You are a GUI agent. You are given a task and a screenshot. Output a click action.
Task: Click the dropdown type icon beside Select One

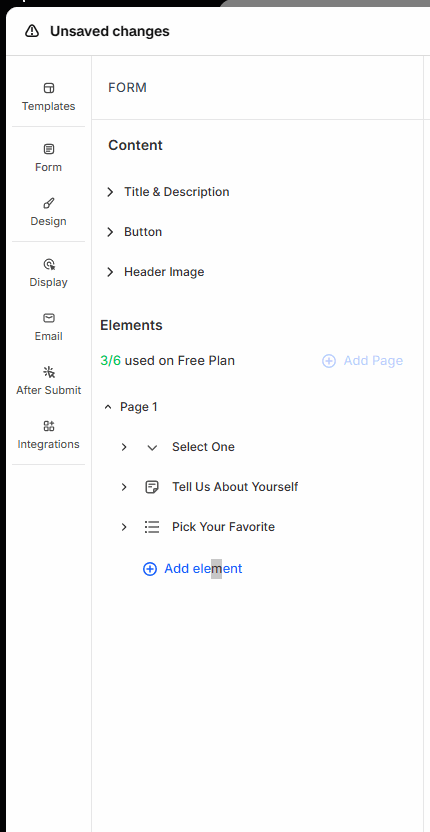tap(152, 447)
